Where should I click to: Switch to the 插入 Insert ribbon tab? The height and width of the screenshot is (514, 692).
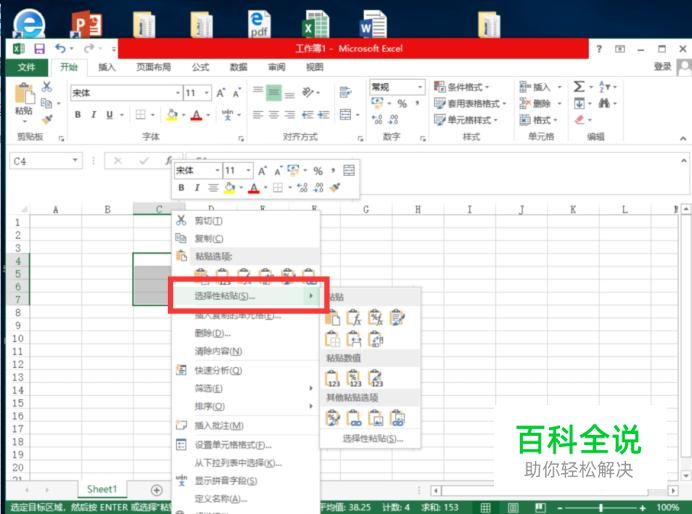click(106, 67)
